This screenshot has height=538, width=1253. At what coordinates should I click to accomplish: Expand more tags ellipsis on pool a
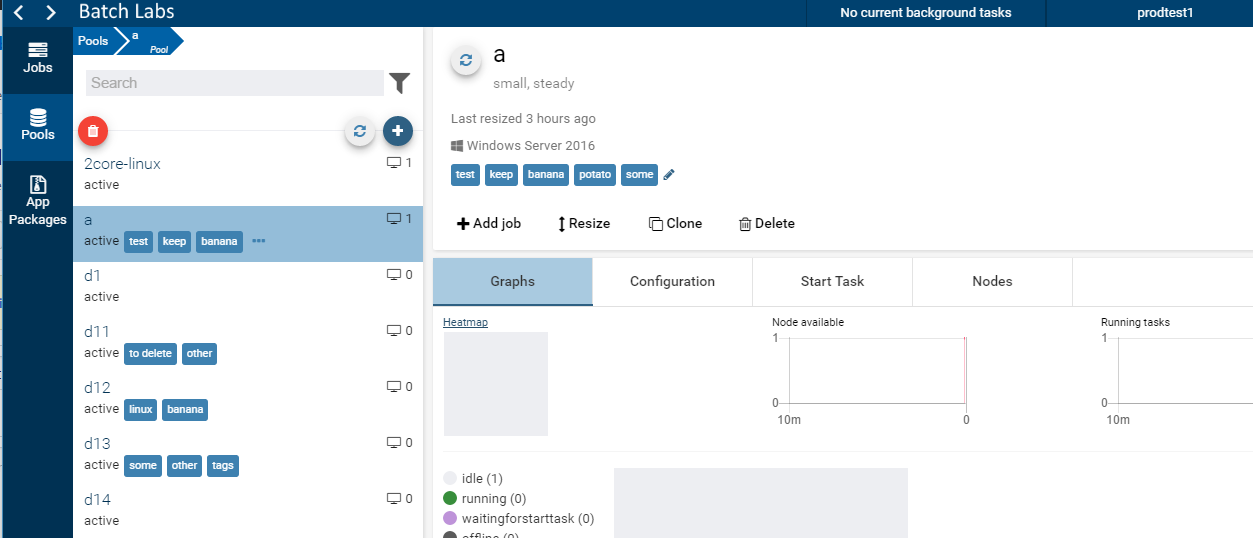pos(259,241)
